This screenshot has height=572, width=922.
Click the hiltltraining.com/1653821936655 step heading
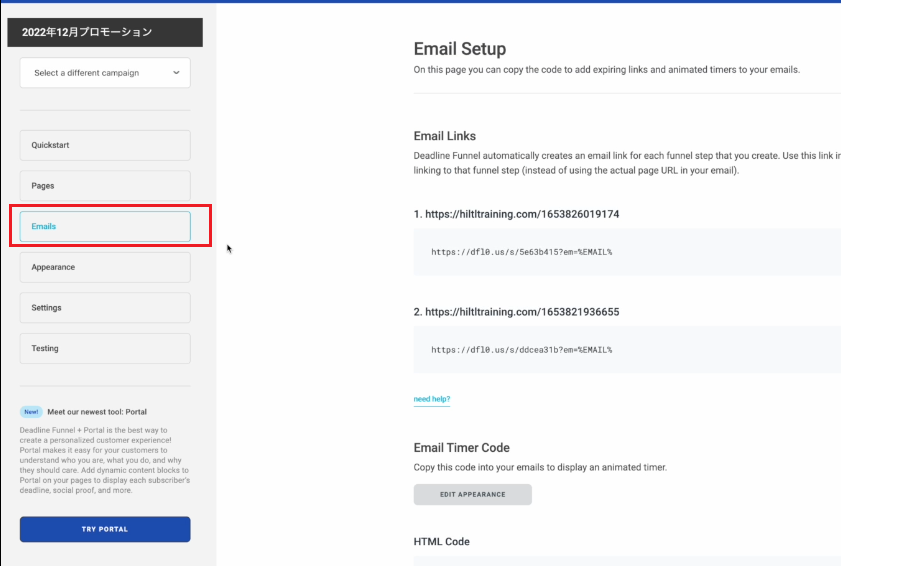516,312
